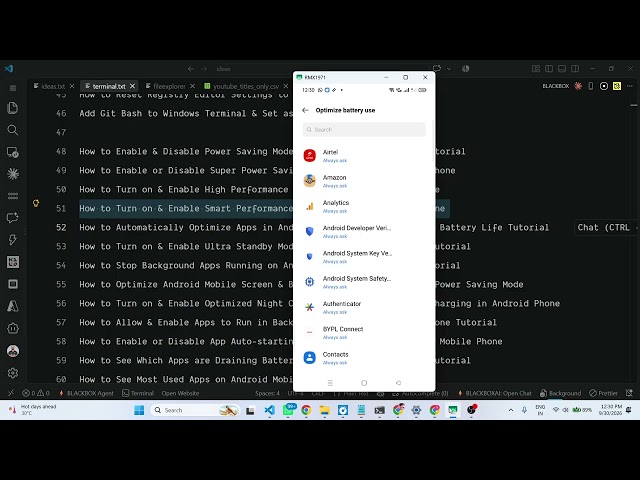Click Background in the status bar
The height and width of the screenshot is (480, 640).
click(x=560, y=393)
